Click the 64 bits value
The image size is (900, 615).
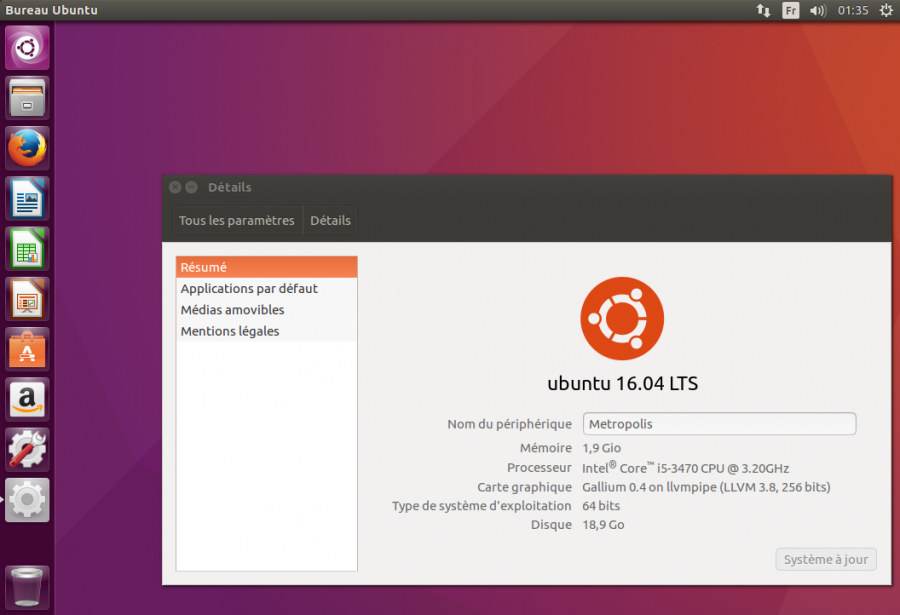point(601,506)
